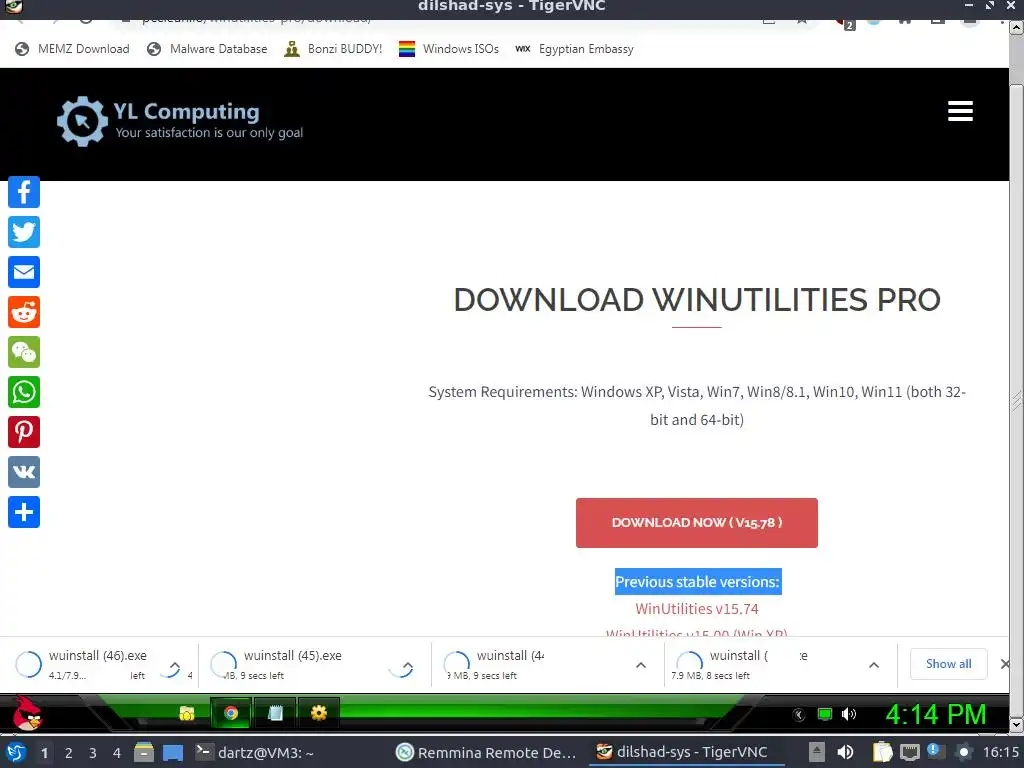Click the YL Computing gear logo
Viewport: 1024px width, 768px height.
coord(82,121)
